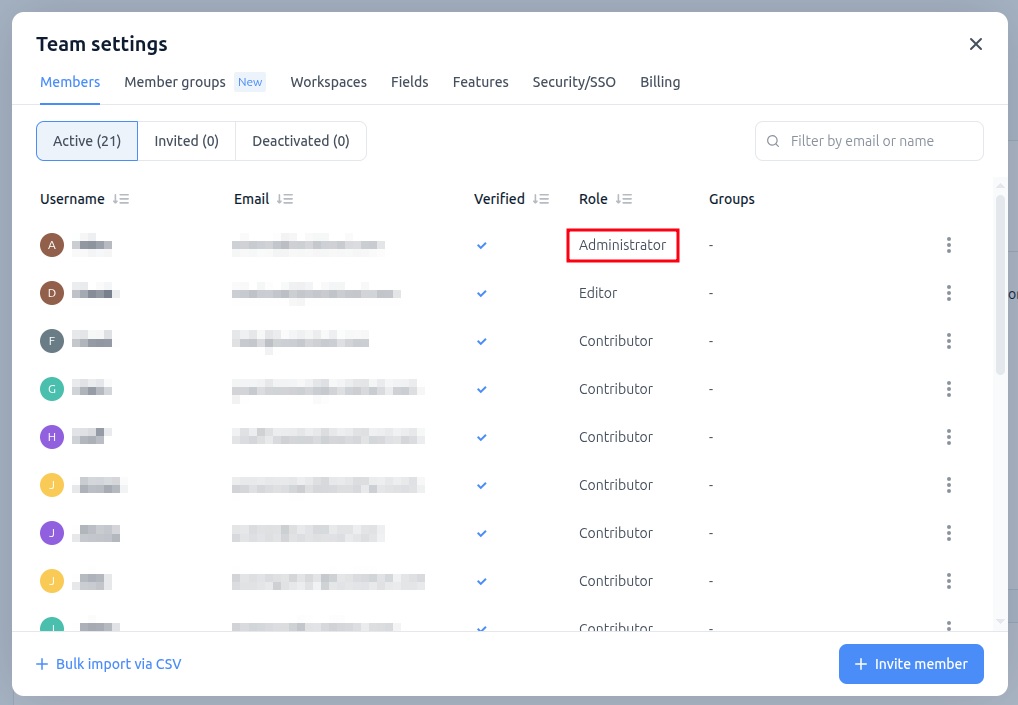The height and width of the screenshot is (705, 1018).
Task: Click the purple "H" member avatar
Action: pyautogui.click(x=51, y=436)
